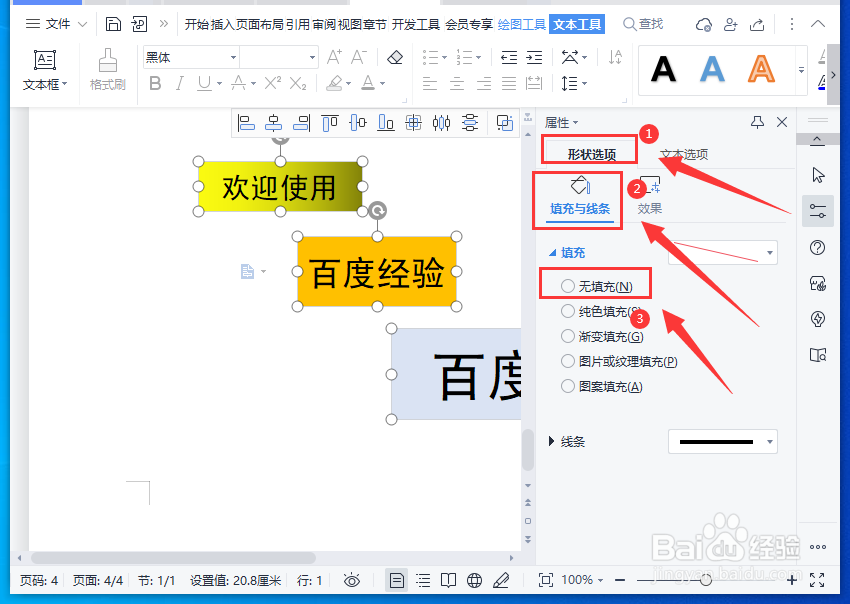This screenshot has width=850, height=604.
Task: Open the Insert ribbon tab
Action: (222, 24)
